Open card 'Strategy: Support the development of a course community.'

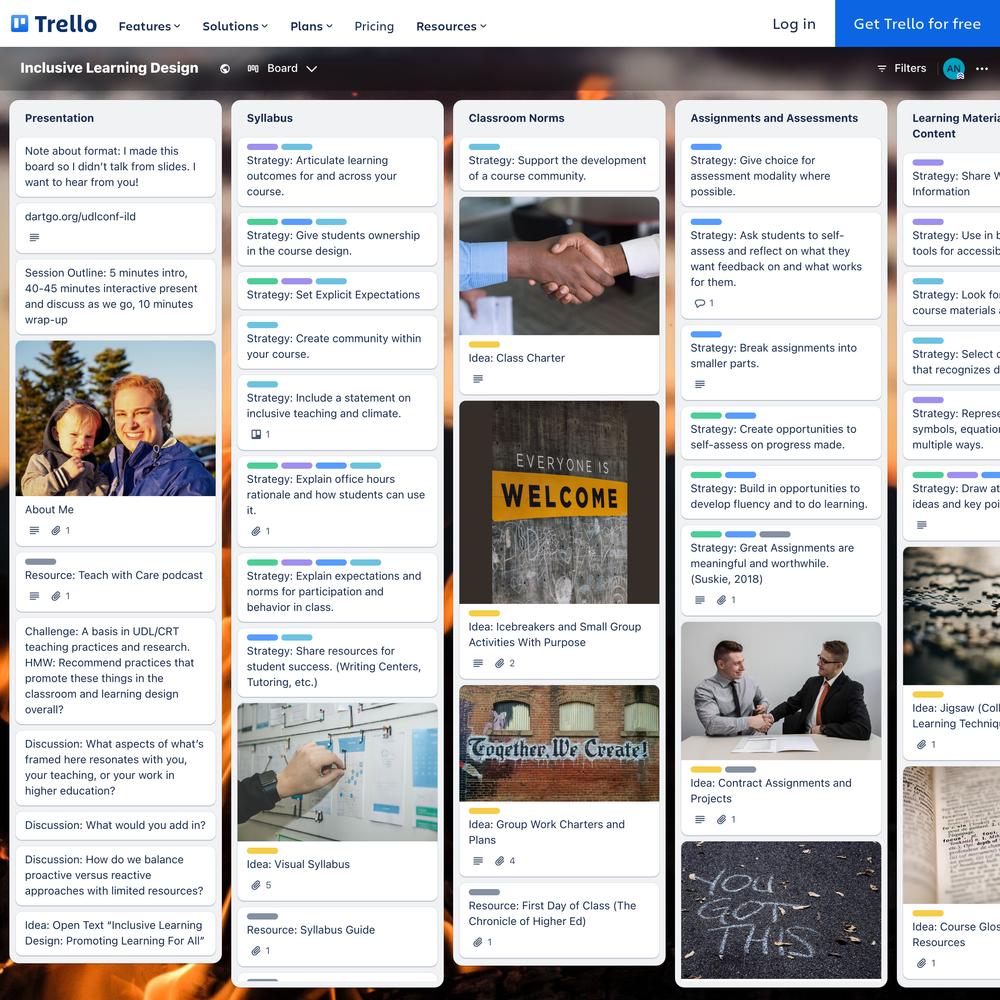tap(559, 164)
